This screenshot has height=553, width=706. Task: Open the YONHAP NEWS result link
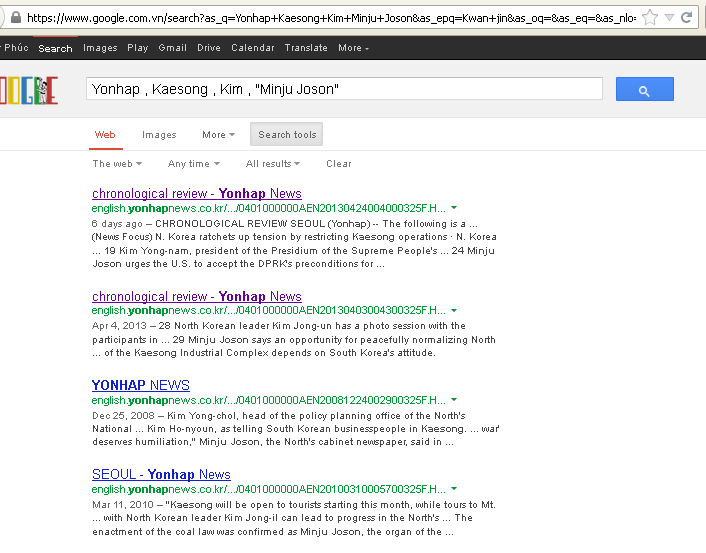tap(140, 385)
